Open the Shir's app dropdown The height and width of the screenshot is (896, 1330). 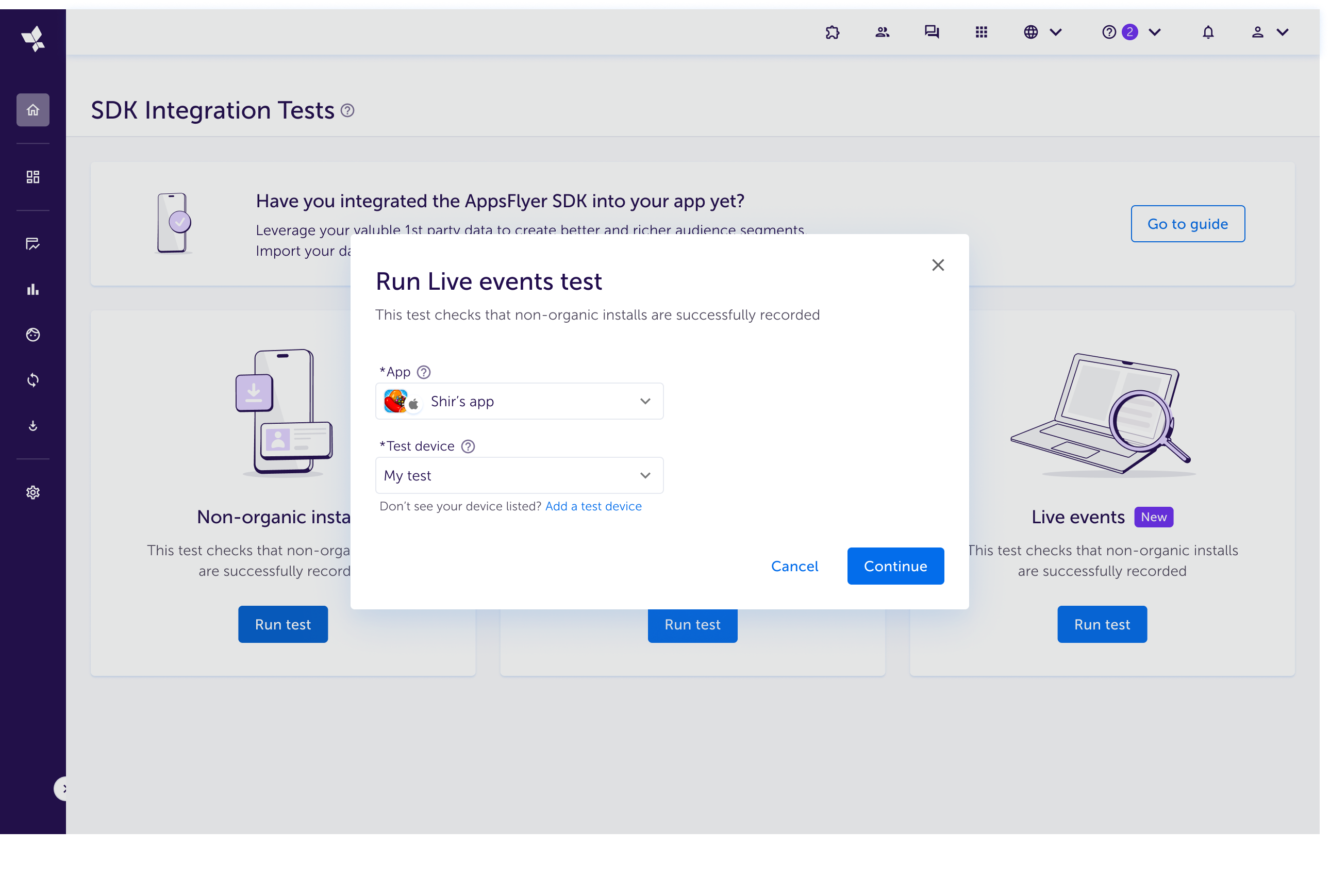(x=519, y=401)
